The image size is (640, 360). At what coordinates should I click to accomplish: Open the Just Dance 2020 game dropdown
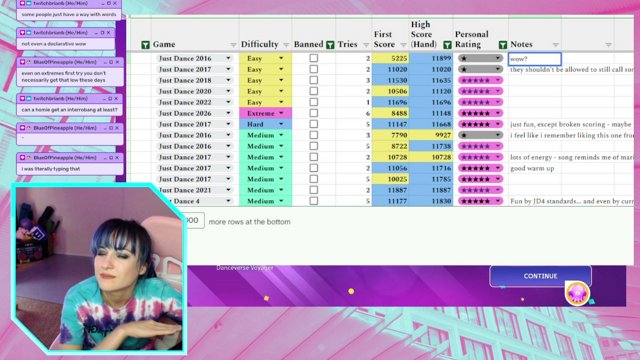coord(228,91)
